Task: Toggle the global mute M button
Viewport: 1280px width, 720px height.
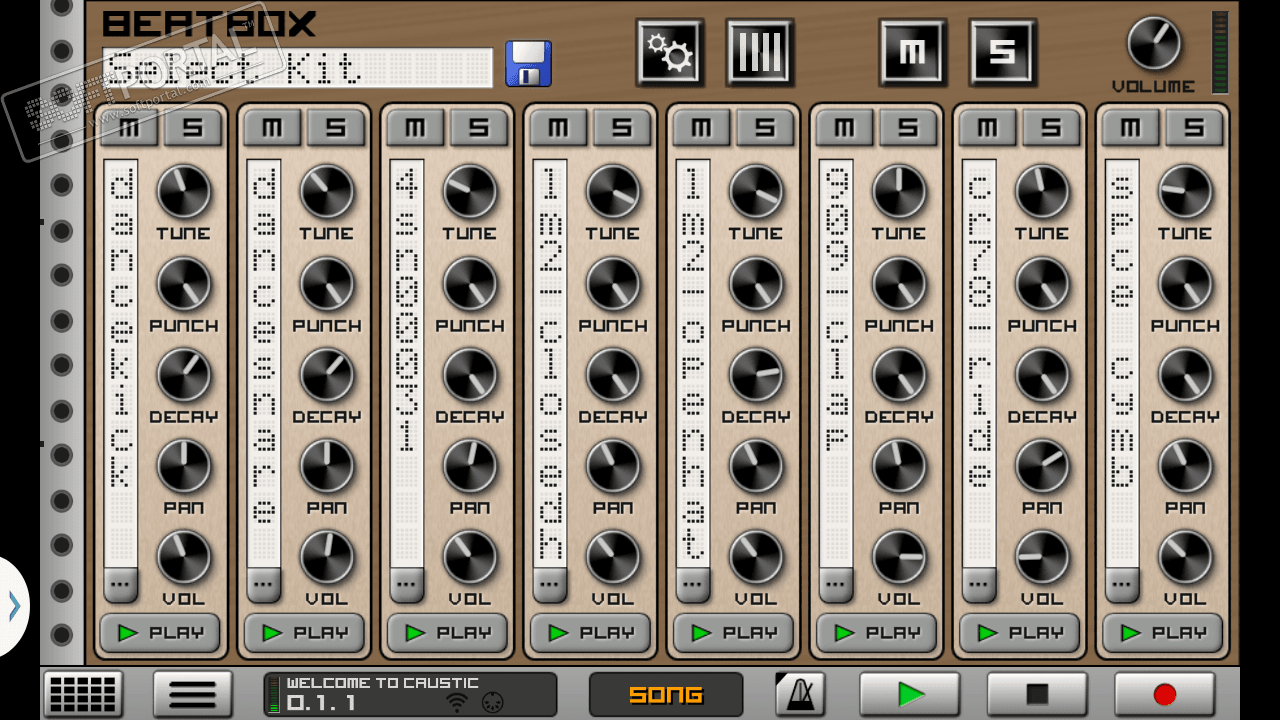Action: 912,52
